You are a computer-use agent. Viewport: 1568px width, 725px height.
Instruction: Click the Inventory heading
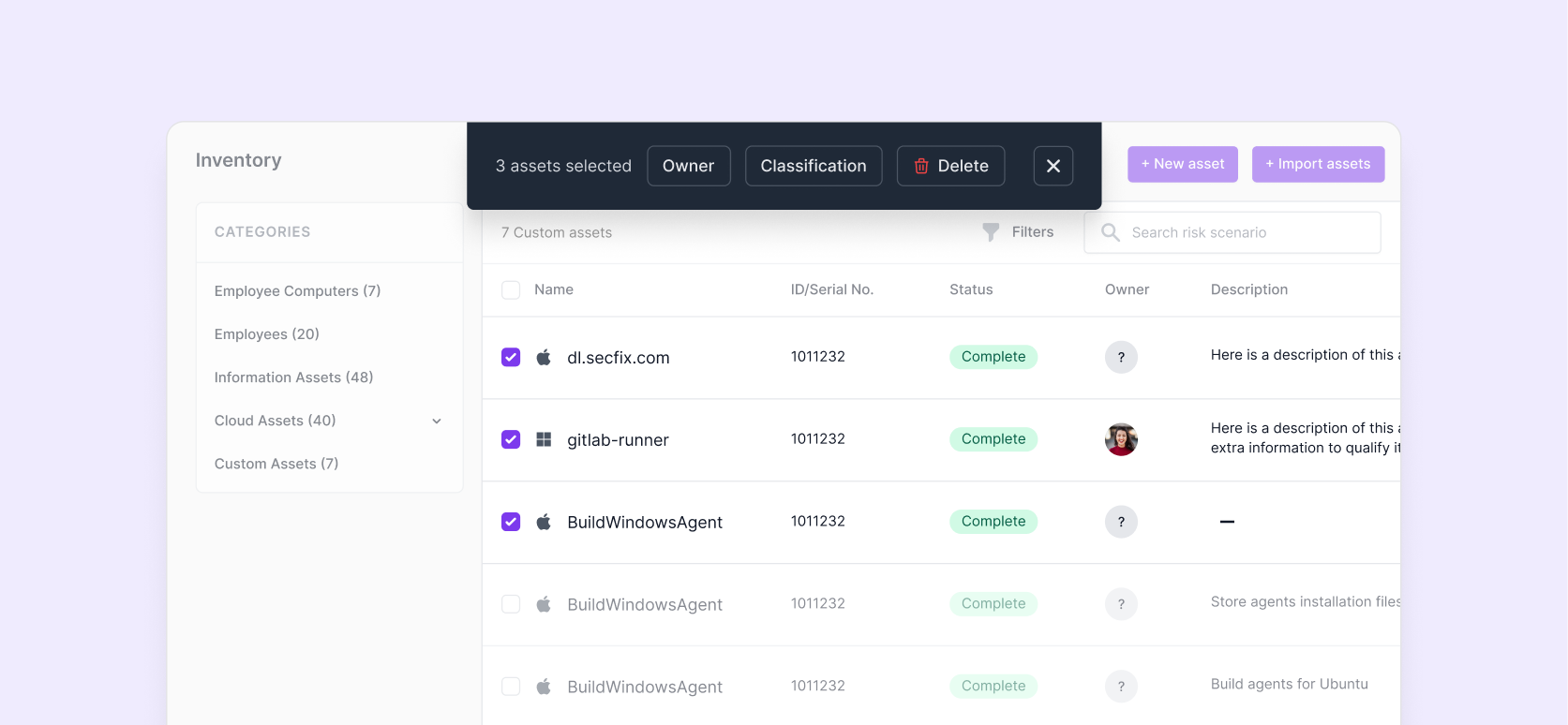click(238, 160)
